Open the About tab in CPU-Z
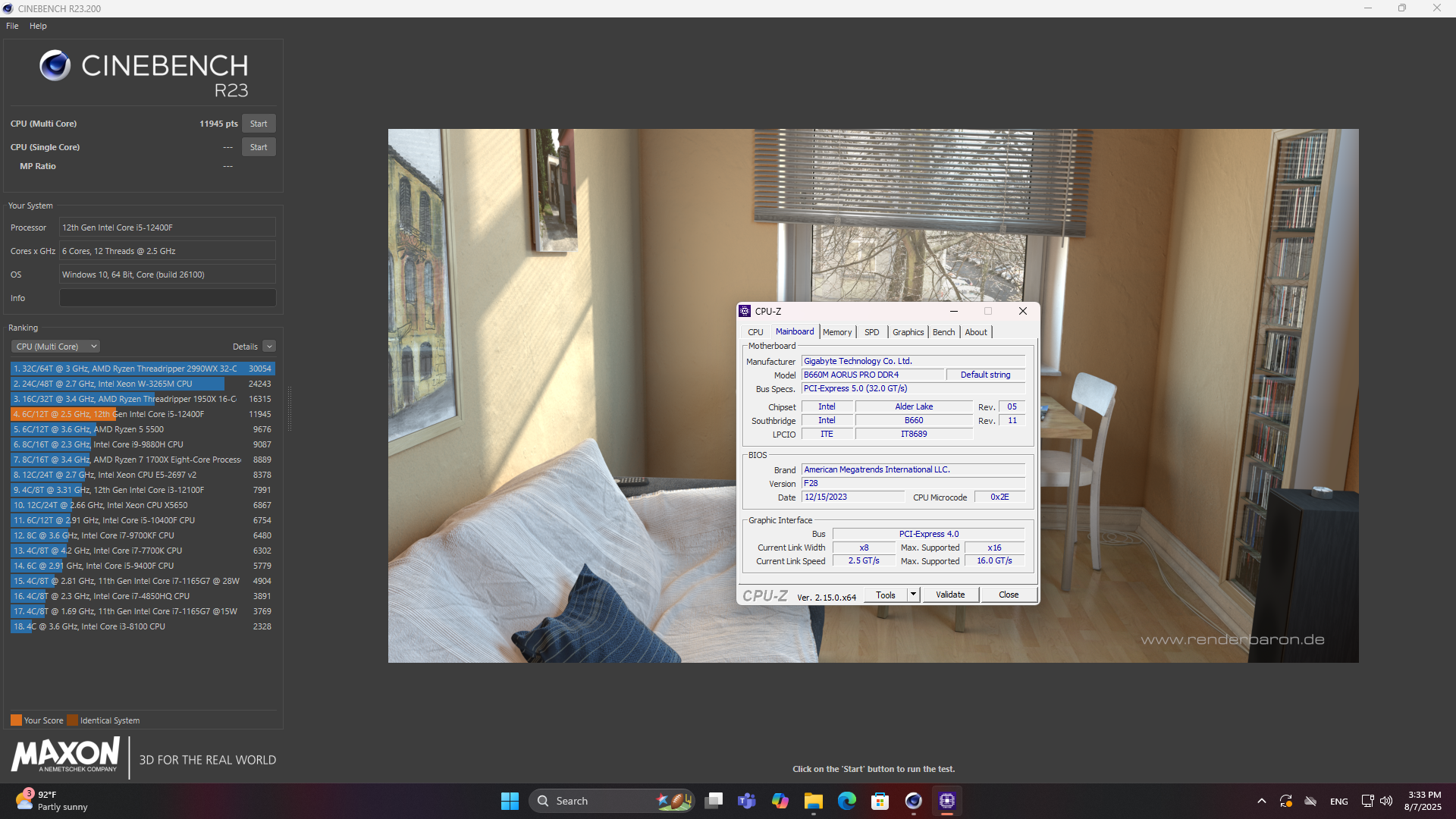 click(x=976, y=332)
